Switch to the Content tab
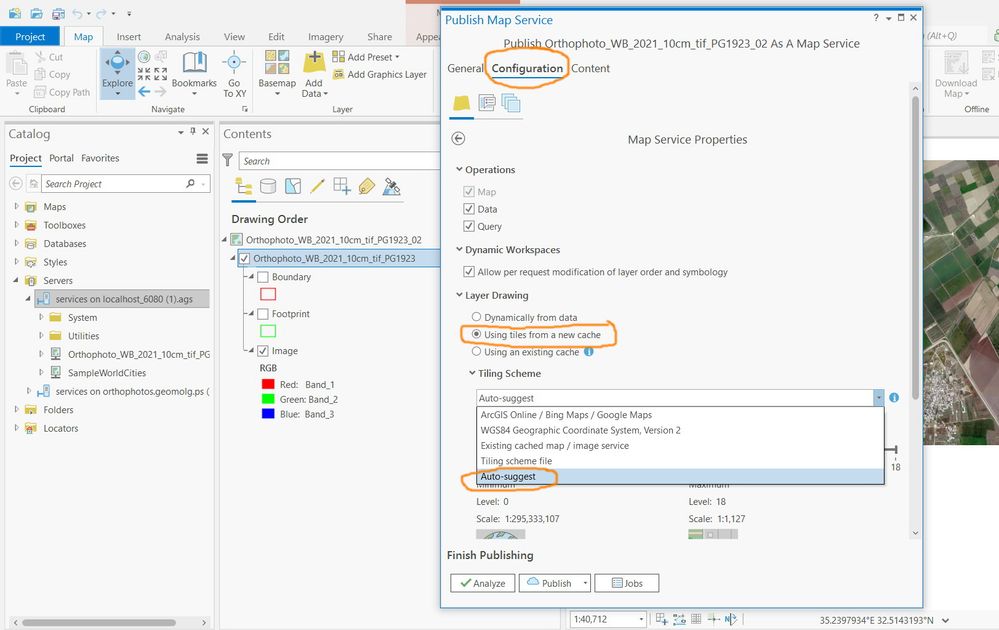The width and height of the screenshot is (999, 630). (590, 68)
